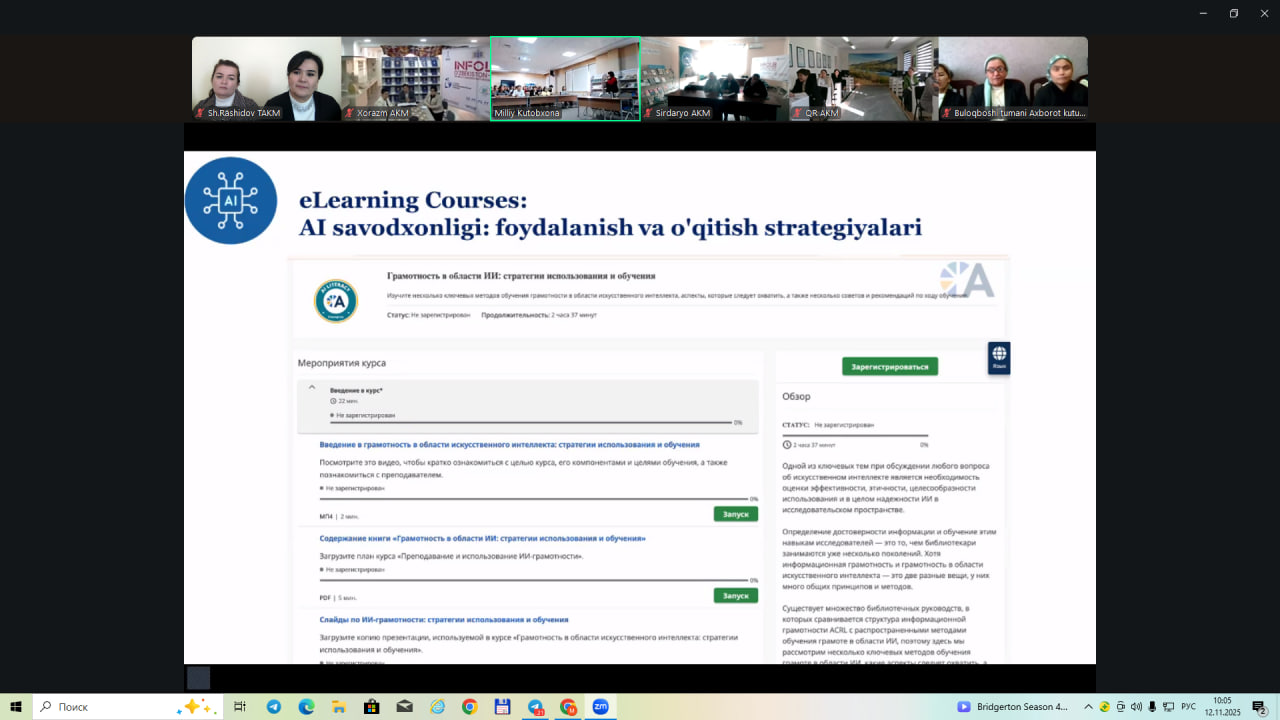Screen dimensions: 1280x720
Task: Mute the Sh.Rashidov TAKM participant microphone
Action: 200,113
